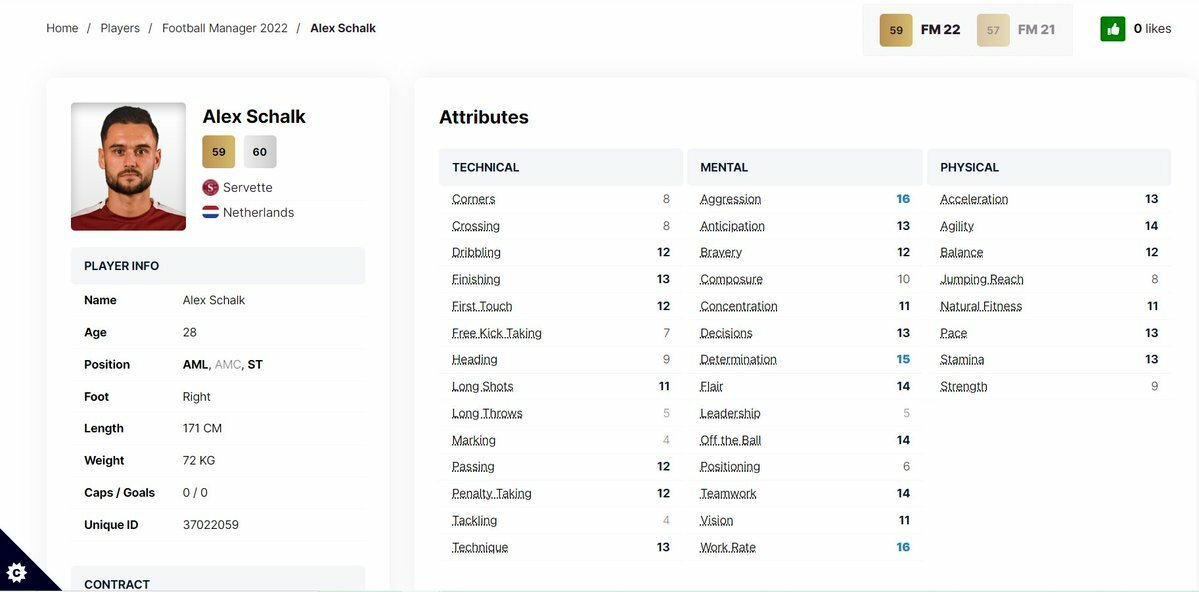Click the green thumbs-up like icon

(1112, 29)
